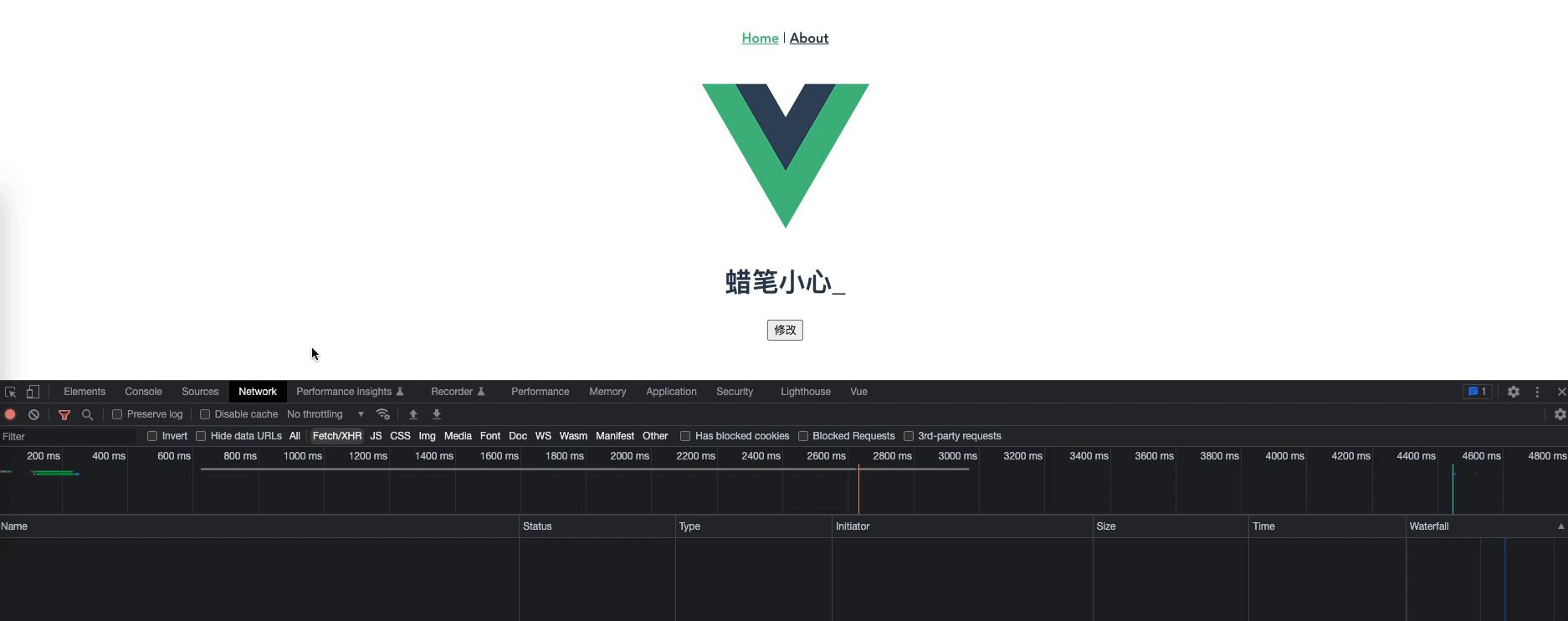Clear the network log
This screenshot has height=621, width=1568.
click(x=33, y=414)
